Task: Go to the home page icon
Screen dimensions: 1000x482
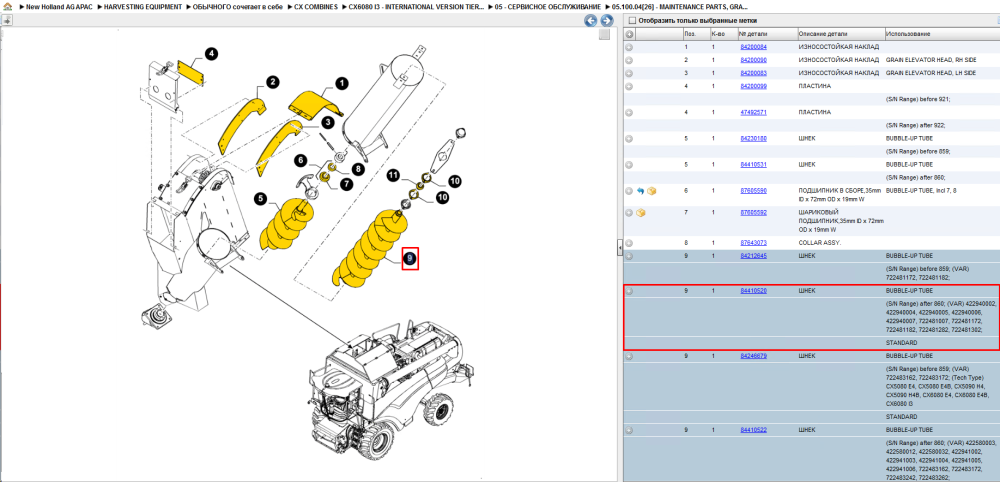Action: 6,6
